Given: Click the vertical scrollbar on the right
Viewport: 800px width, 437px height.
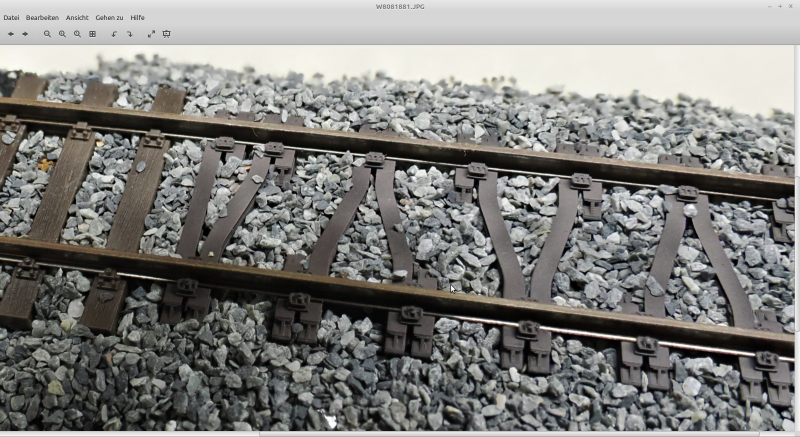Looking at the screenshot, I should coord(797,253).
